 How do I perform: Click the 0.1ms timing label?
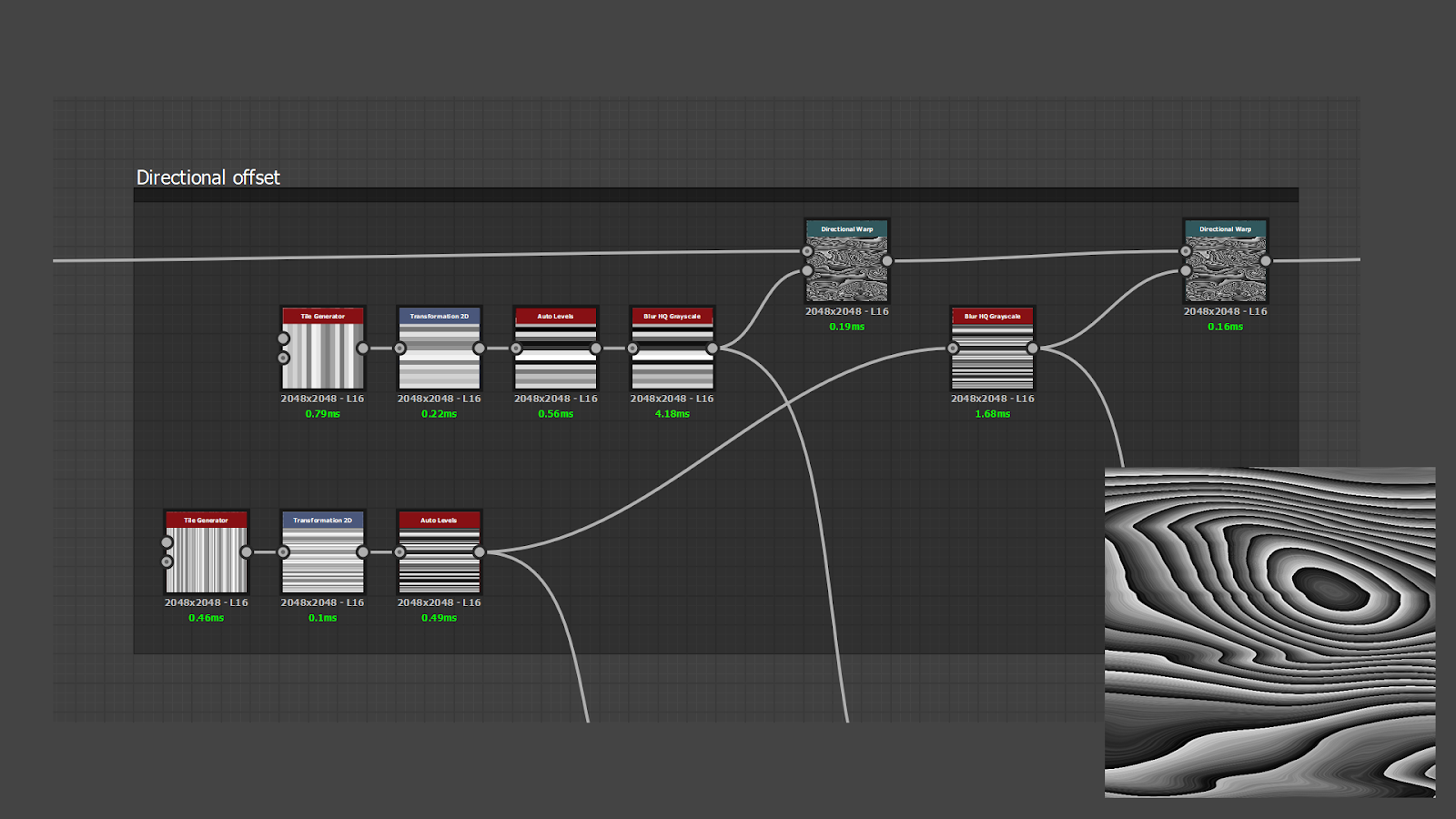pyautogui.click(x=323, y=618)
